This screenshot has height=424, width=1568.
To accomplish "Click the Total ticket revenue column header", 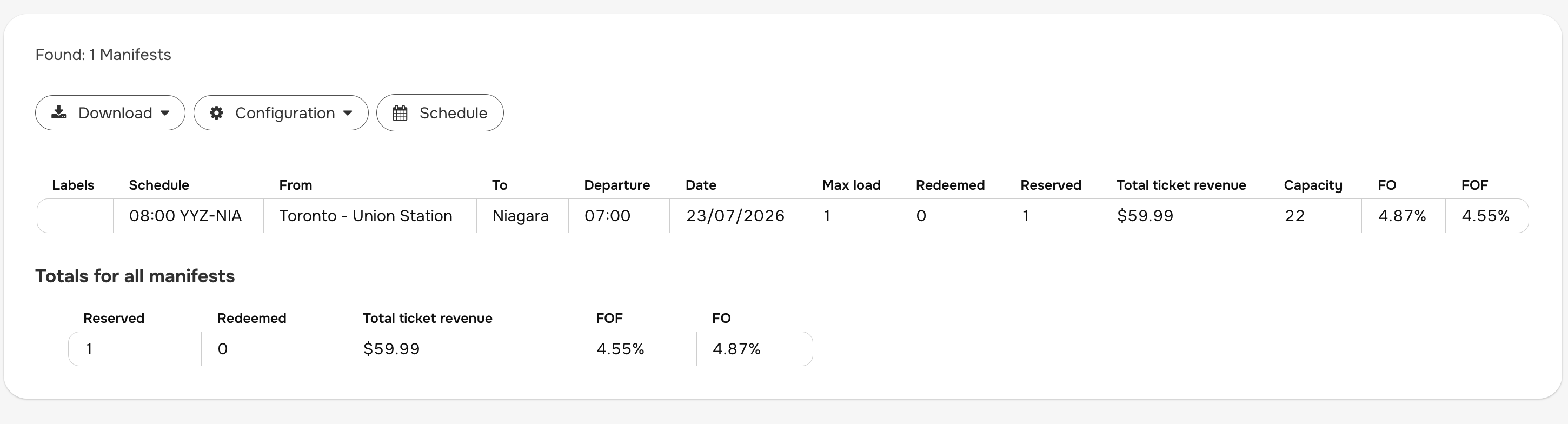I will click(x=1181, y=185).
